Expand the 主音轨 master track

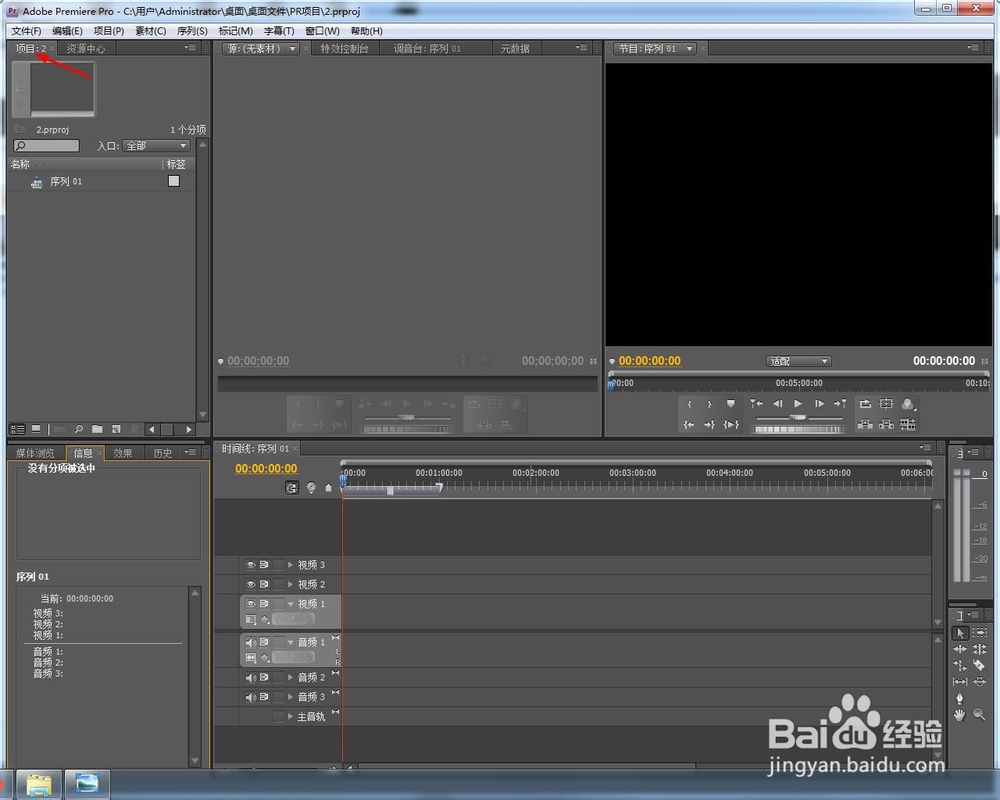pyautogui.click(x=290, y=716)
